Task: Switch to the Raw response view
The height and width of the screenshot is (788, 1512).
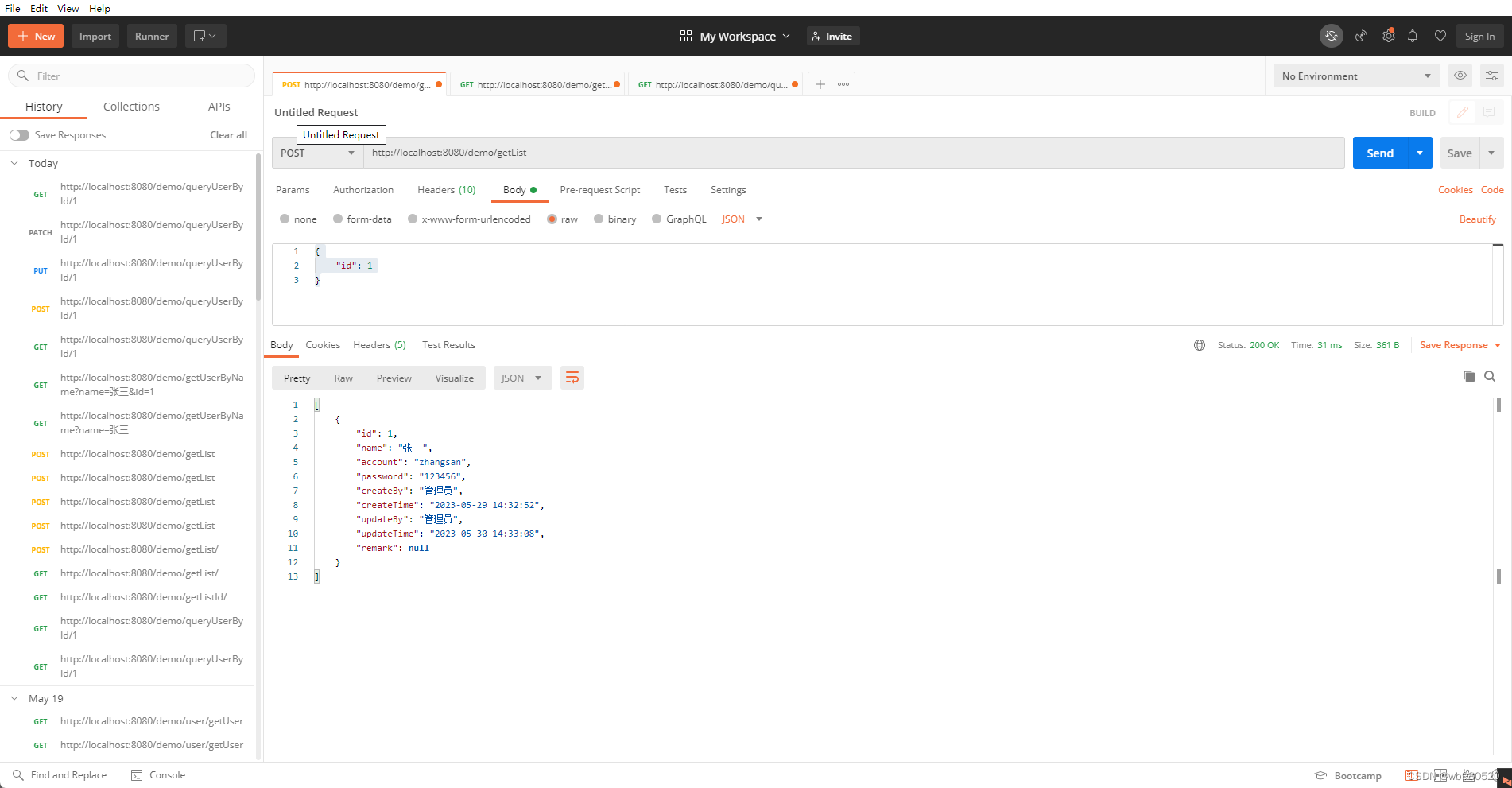Action: coord(343,378)
